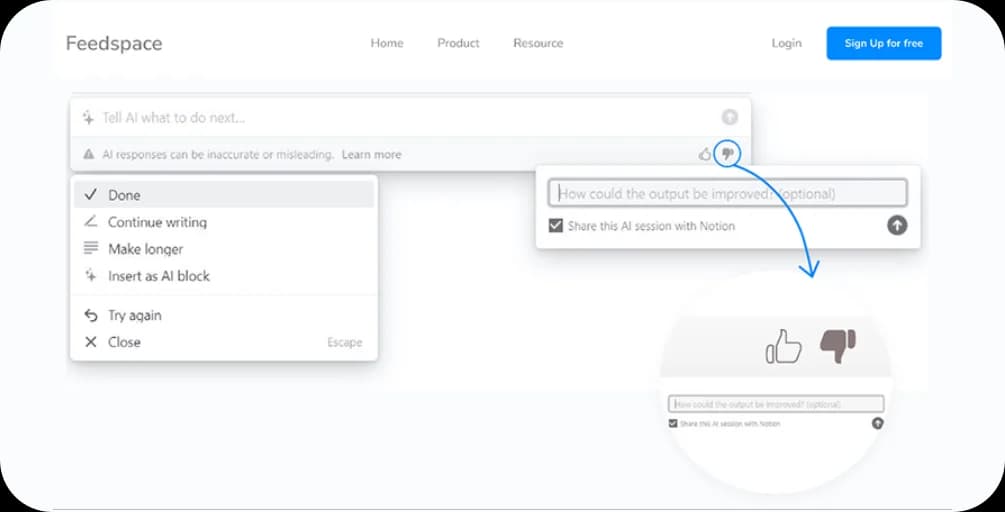Viewport: 1005px width, 512px height.
Task: Click the Login link
Action: pos(786,43)
